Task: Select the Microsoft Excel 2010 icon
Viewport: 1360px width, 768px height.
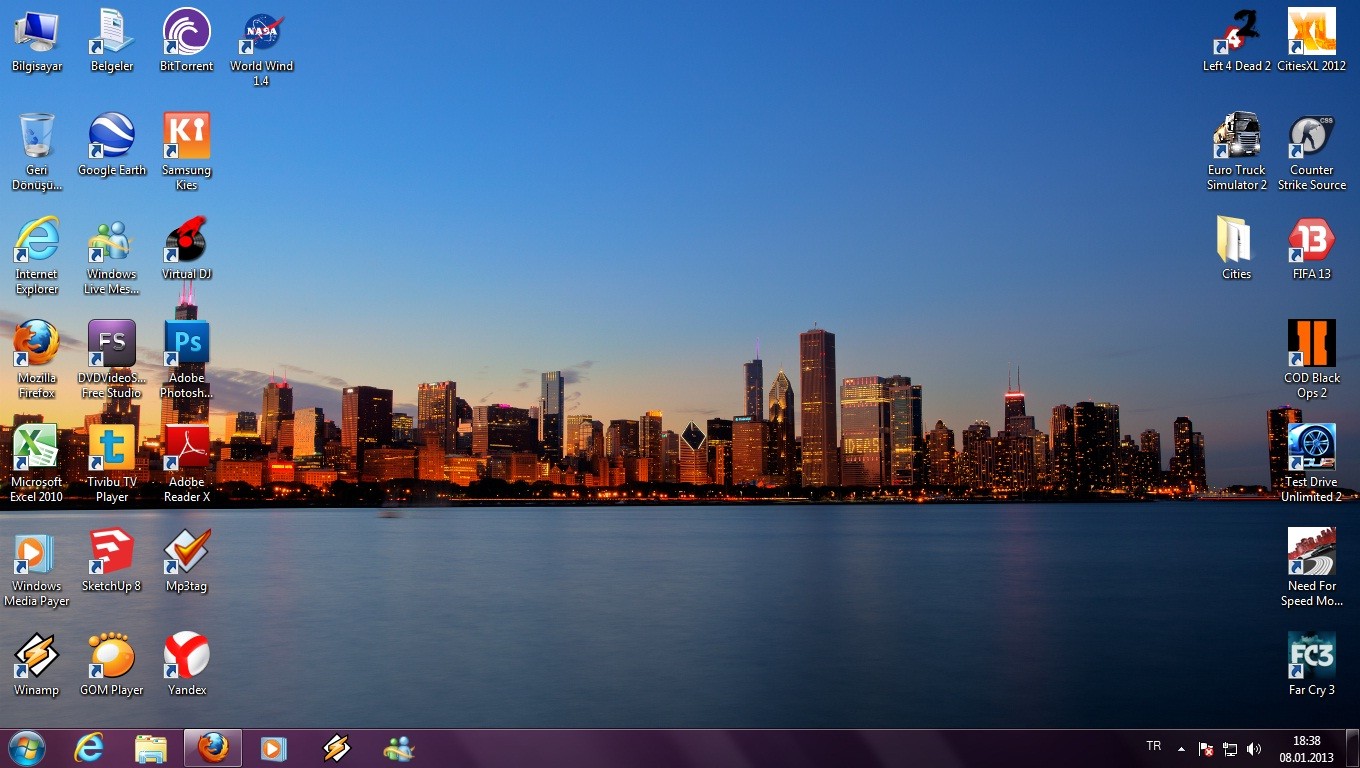Action: (37, 464)
